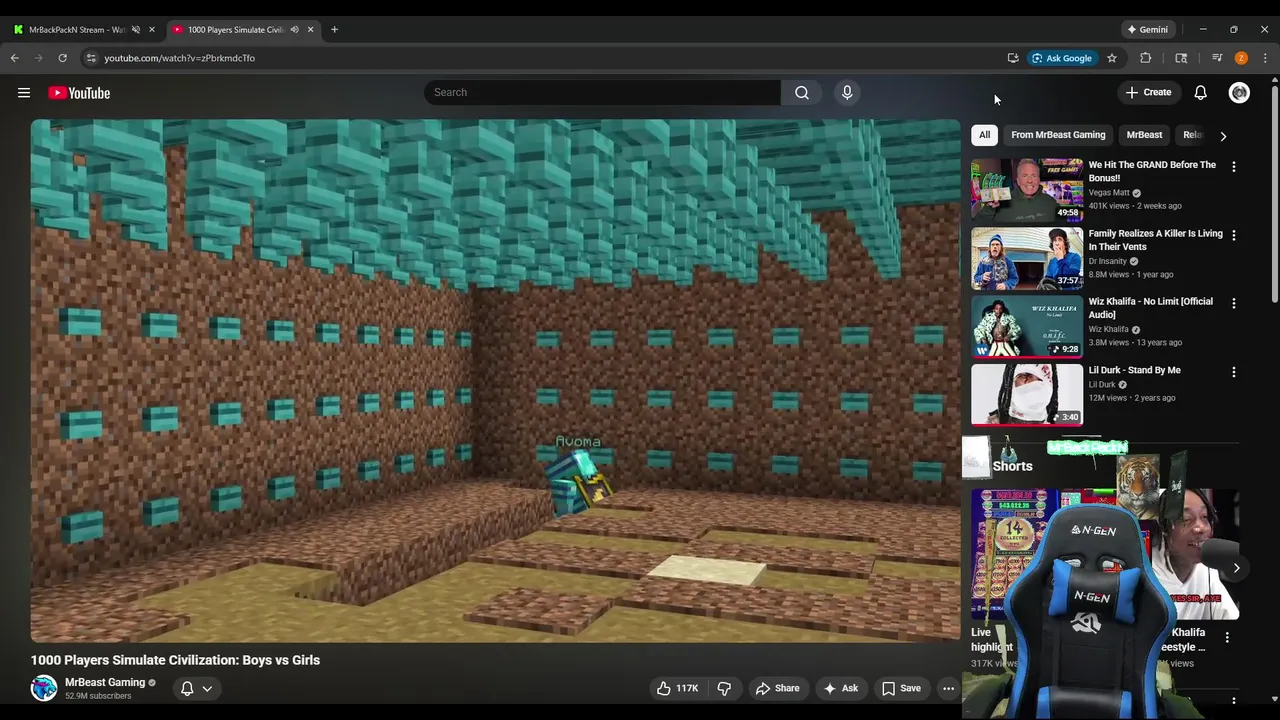The width and height of the screenshot is (1280, 720).
Task: Open Chrome media controls icon
Action: [x=1217, y=58]
